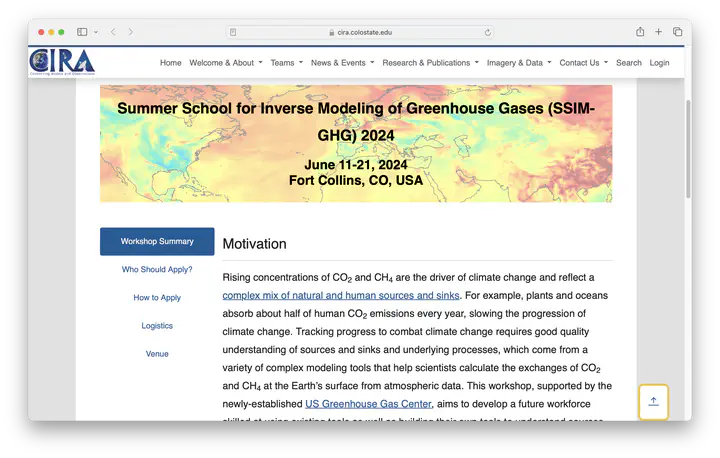The image size is (720, 458).
Task: Open the Share icon in the toolbar
Action: coord(640,32)
